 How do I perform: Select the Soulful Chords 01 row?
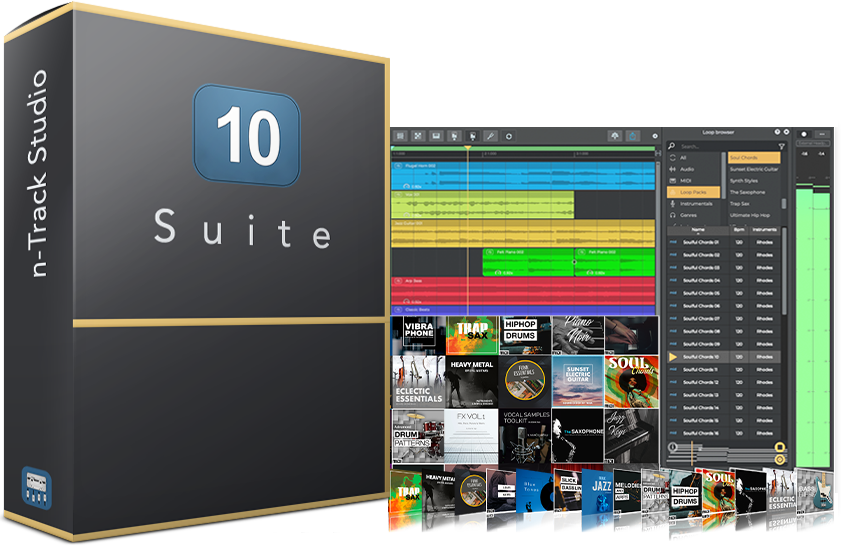click(x=724, y=242)
